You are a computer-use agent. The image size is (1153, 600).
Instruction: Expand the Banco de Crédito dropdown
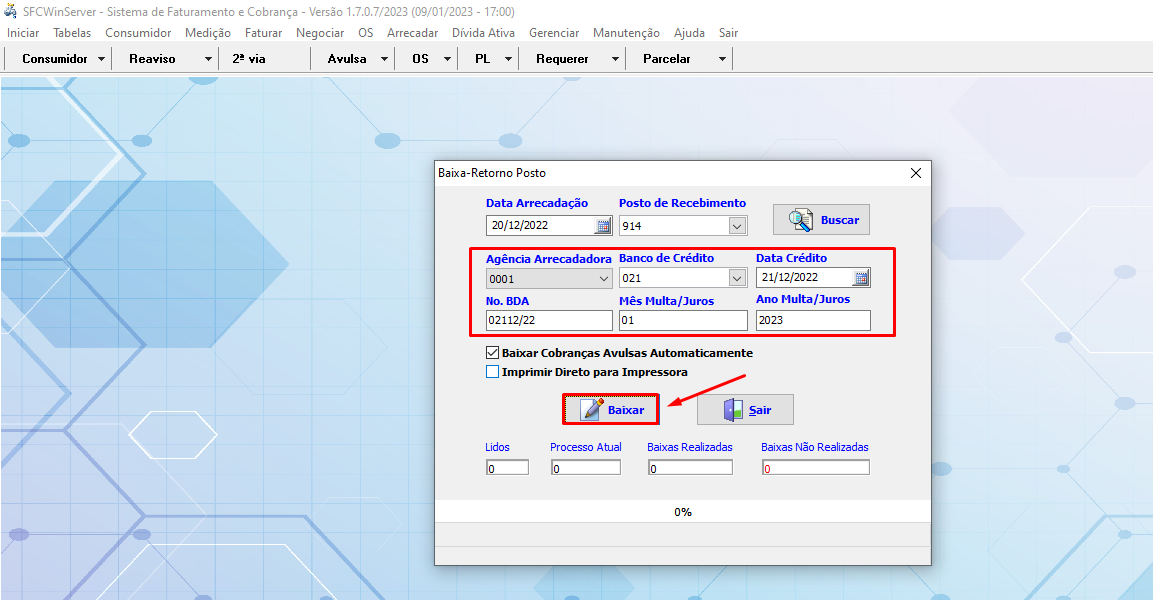pos(737,278)
